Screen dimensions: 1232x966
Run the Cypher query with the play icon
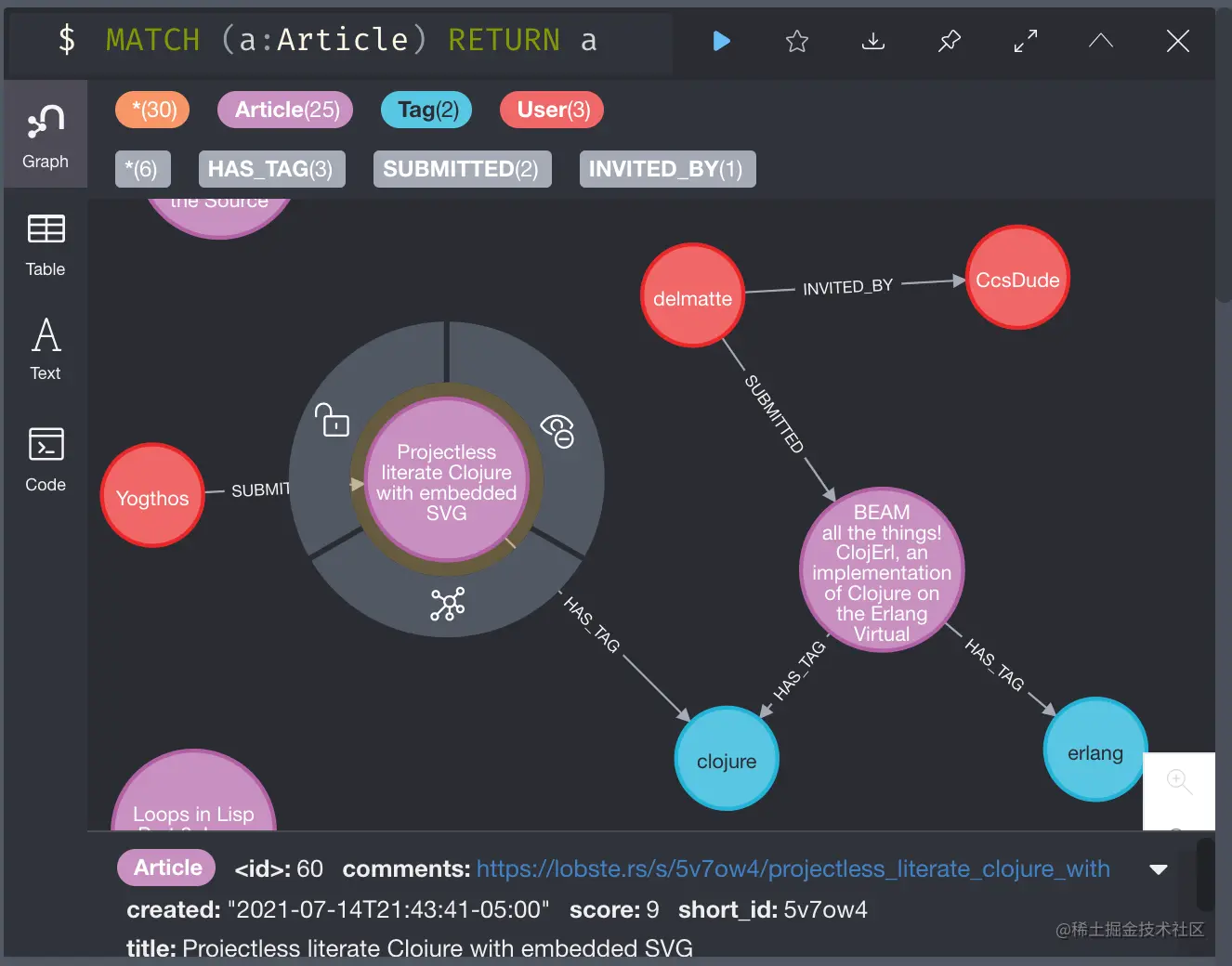click(x=721, y=41)
